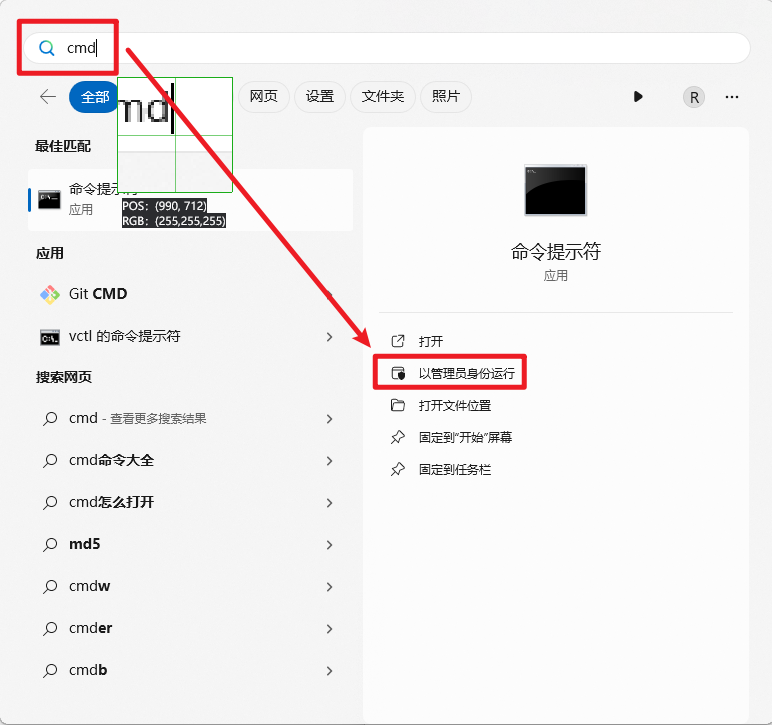The width and height of the screenshot is (772, 725).
Task: Choose 固定到任务栏 option
Action: pyautogui.click(x=454, y=469)
